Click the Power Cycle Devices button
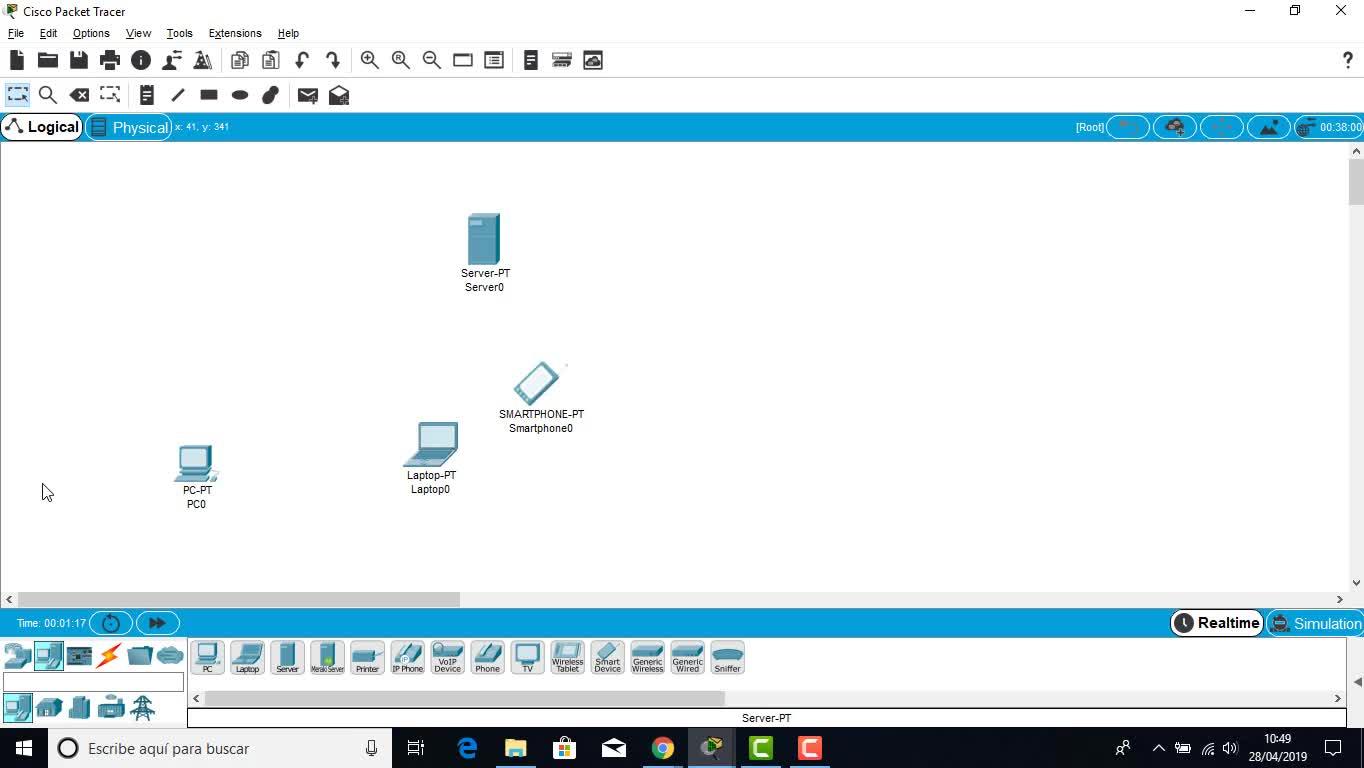1364x768 pixels. [111, 623]
